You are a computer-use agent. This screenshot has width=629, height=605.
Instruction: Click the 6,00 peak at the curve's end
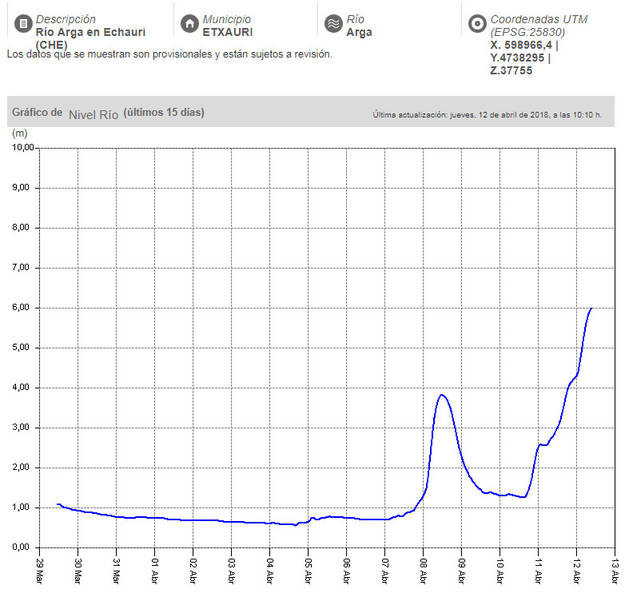point(591,309)
